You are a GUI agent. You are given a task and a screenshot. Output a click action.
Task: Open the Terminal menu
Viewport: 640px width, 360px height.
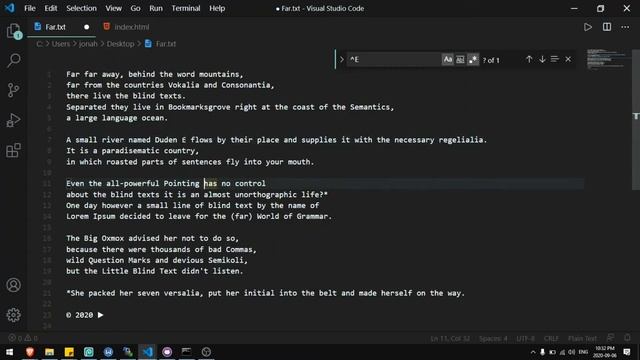[x=186, y=8]
